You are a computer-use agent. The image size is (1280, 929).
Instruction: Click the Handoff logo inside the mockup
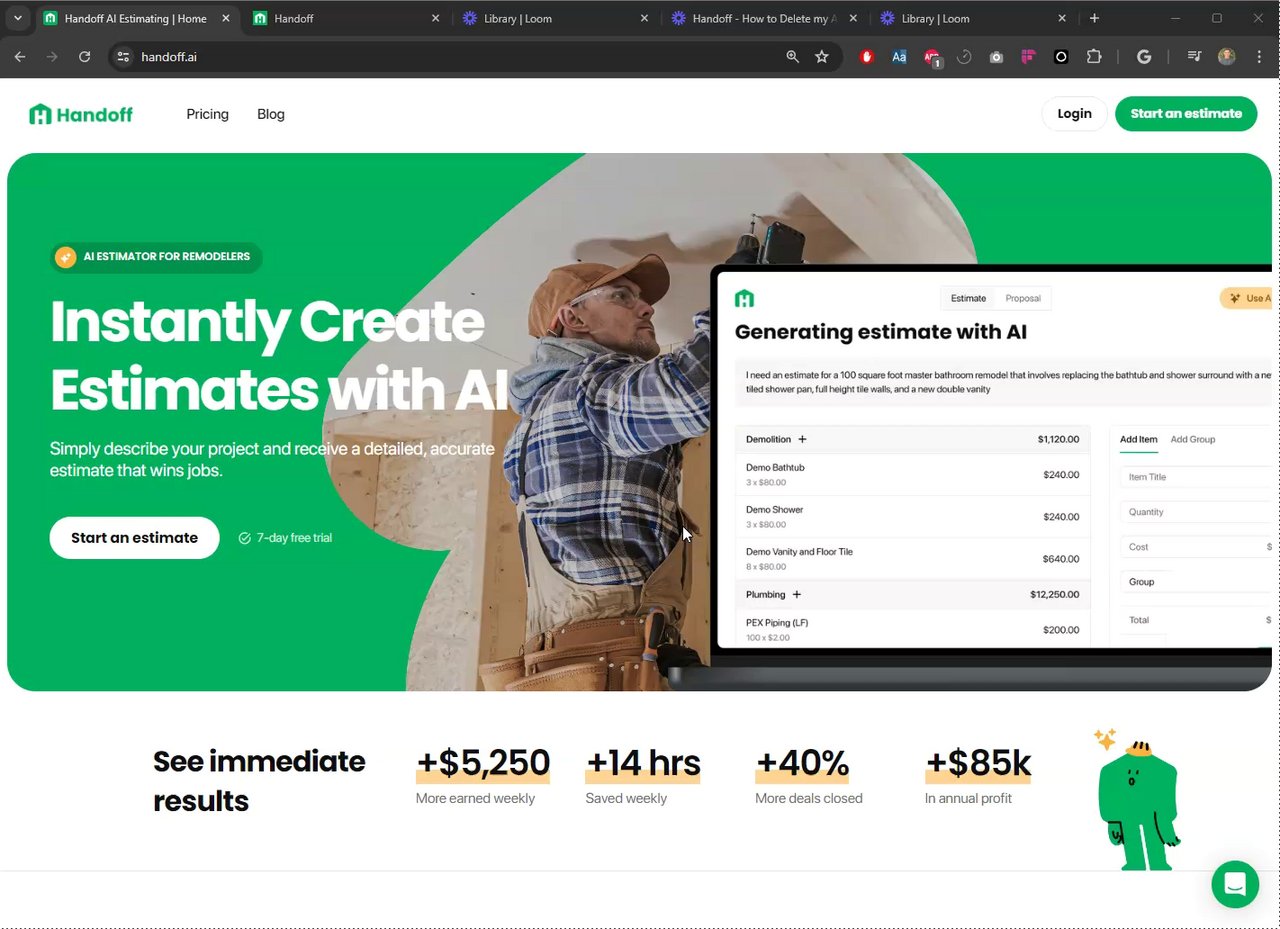tap(744, 298)
